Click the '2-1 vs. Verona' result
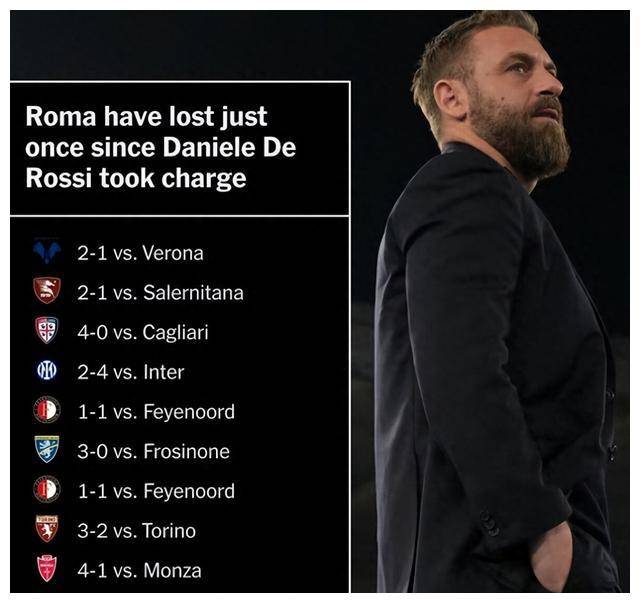 [140, 253]
